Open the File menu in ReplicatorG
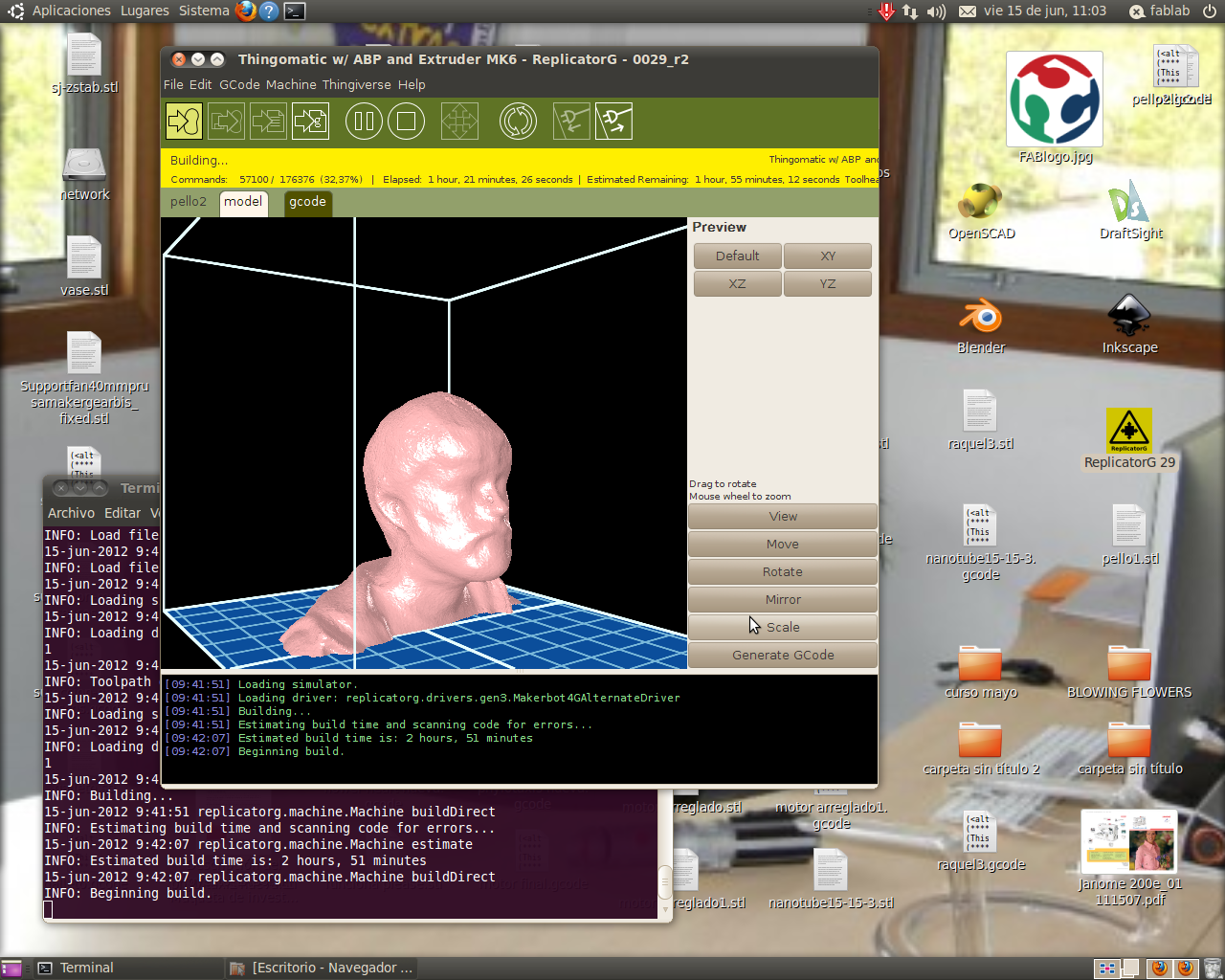Screen dimensions: 1225x980 point(173,84)
